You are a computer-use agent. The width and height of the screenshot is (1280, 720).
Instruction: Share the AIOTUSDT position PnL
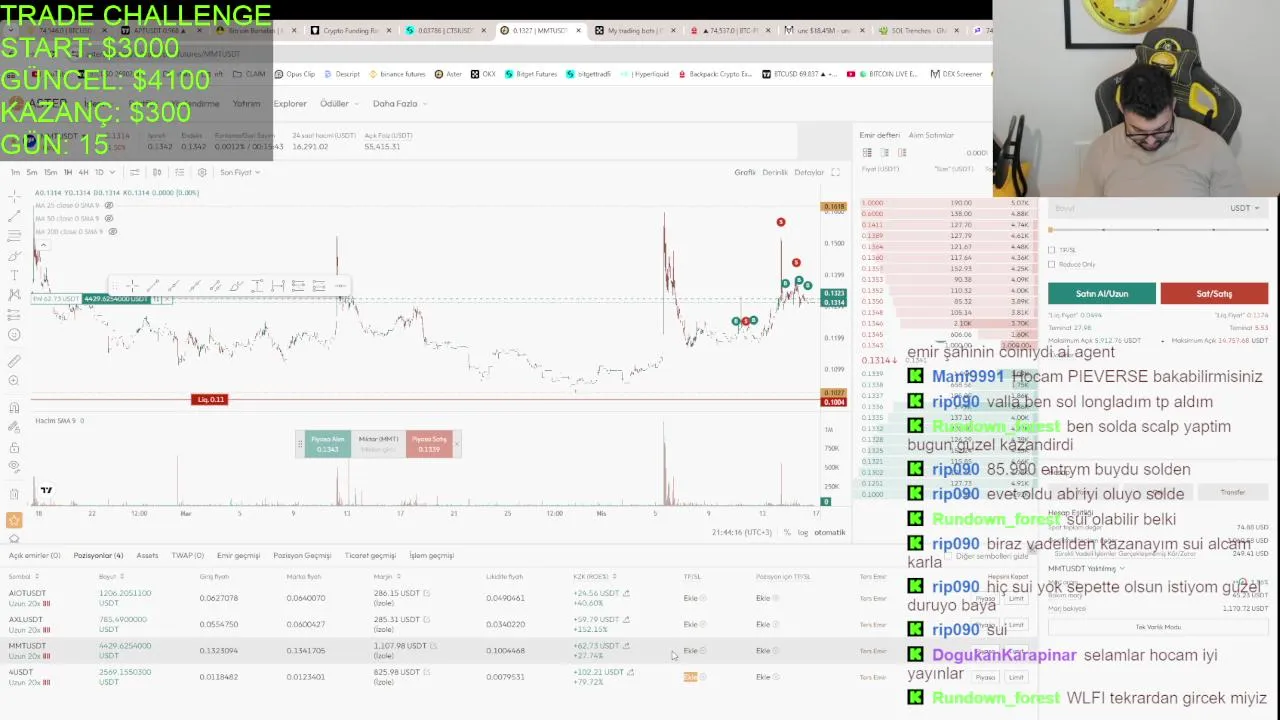pos(626,593)
